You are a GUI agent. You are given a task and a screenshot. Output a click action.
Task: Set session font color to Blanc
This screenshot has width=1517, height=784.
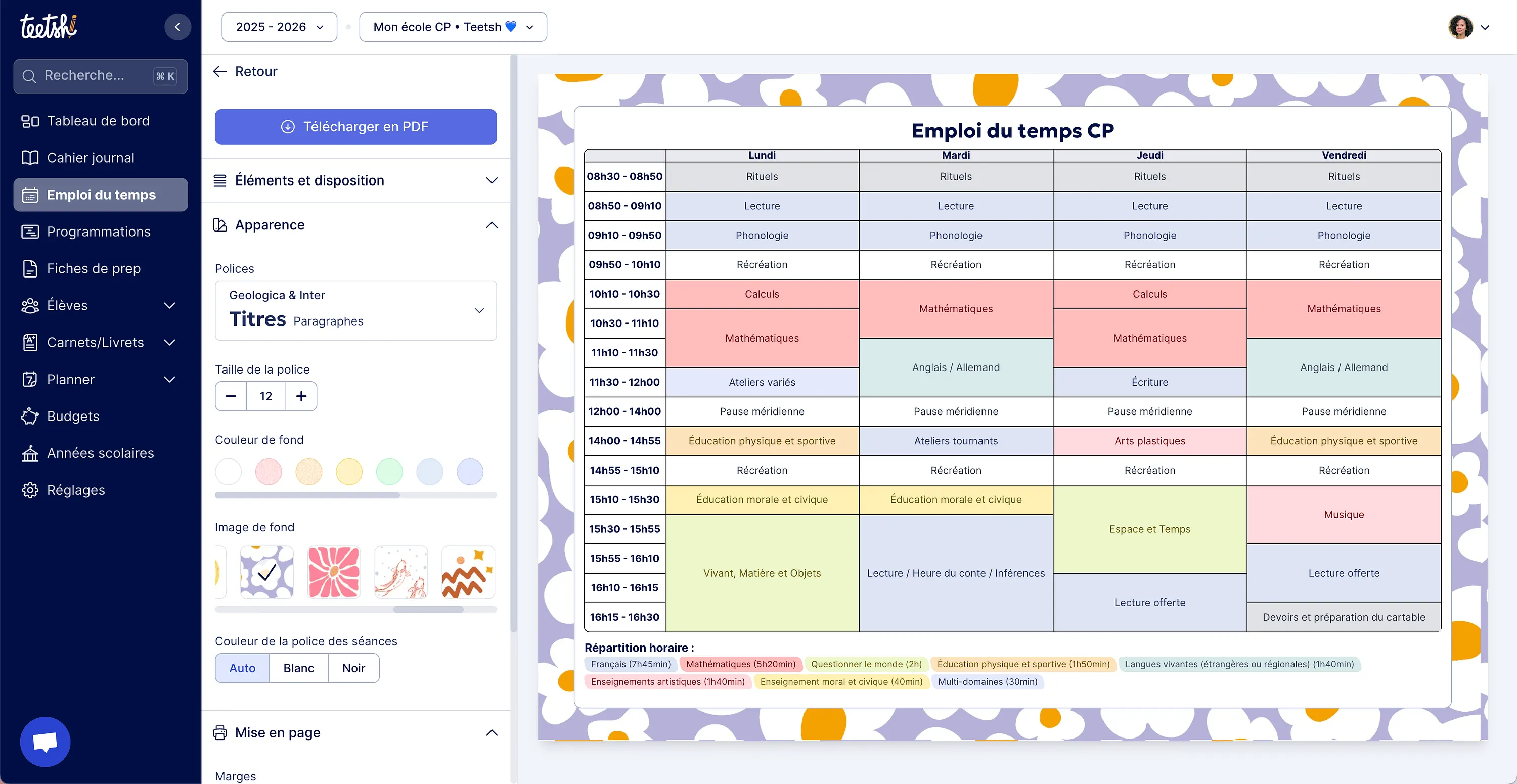[x=298, y=668]
